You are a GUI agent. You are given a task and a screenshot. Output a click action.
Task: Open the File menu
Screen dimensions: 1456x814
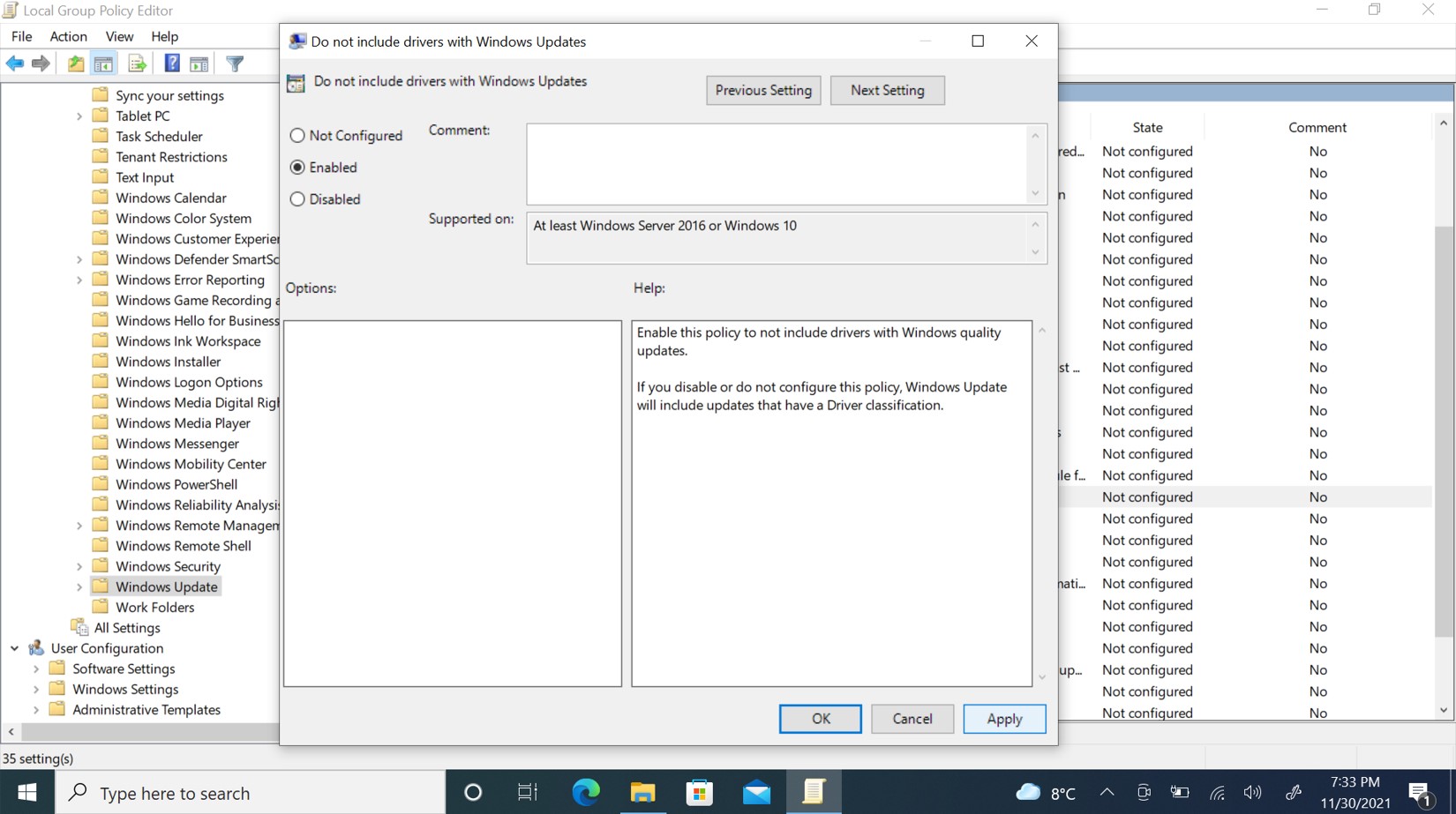tap(21, 36)
